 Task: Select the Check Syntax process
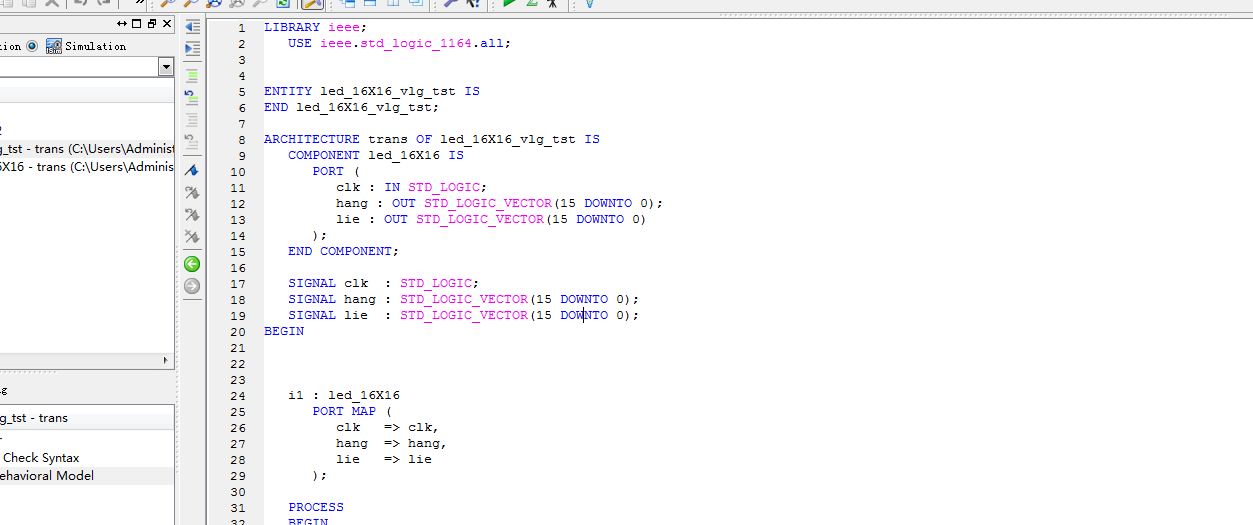click(41, 458)
